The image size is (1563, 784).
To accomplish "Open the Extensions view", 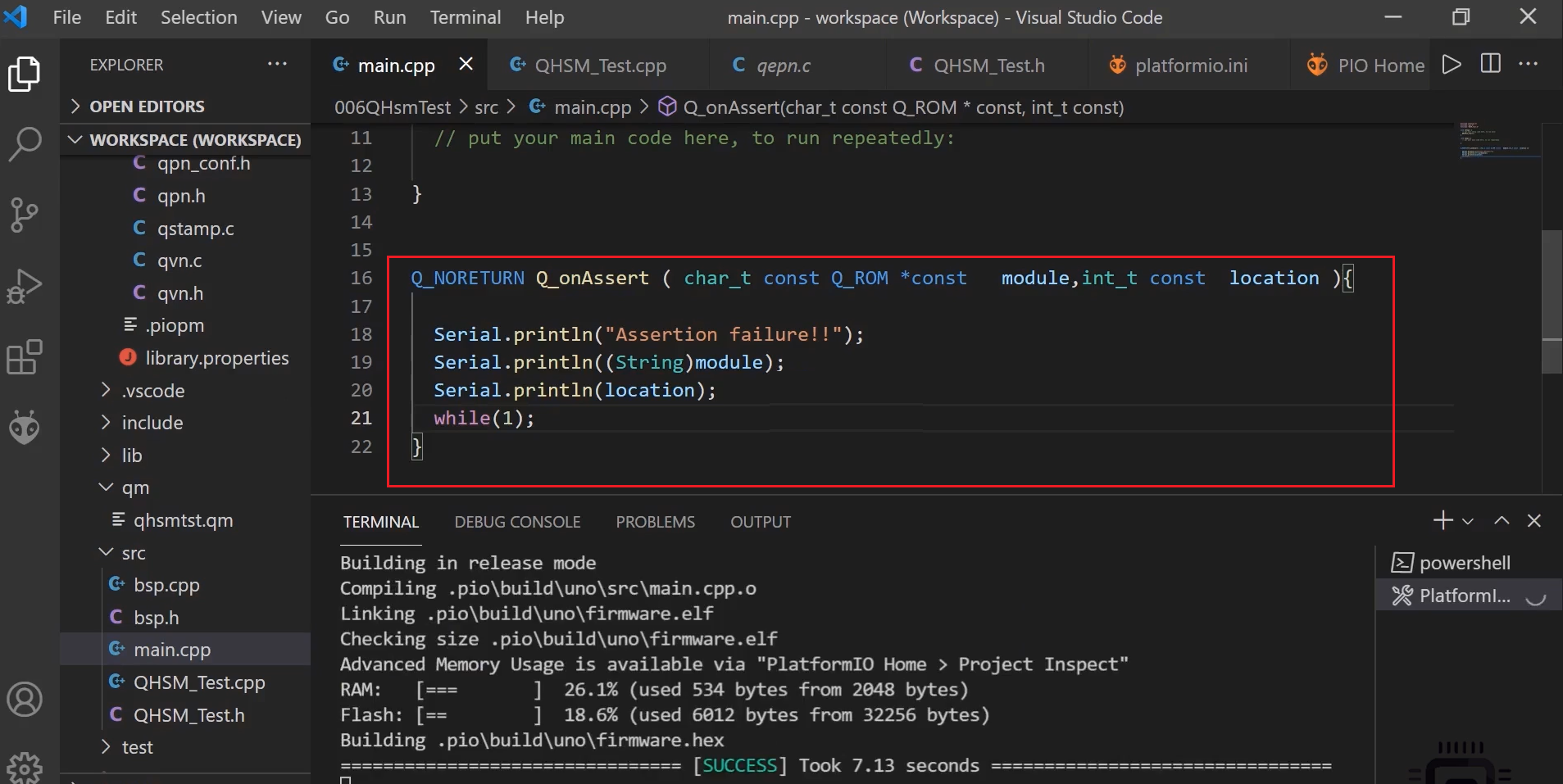I will [x=25, y=356].
